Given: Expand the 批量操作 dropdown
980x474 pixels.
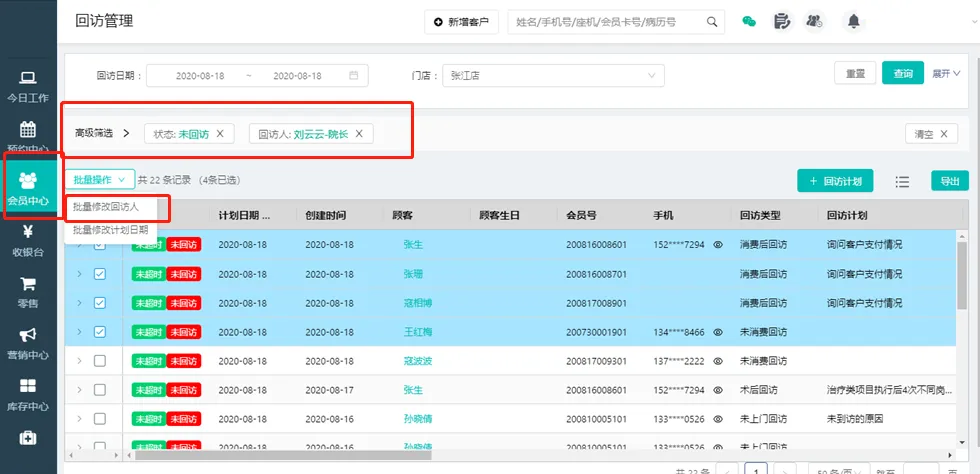Looking at the screenshot, I should 100,180.
